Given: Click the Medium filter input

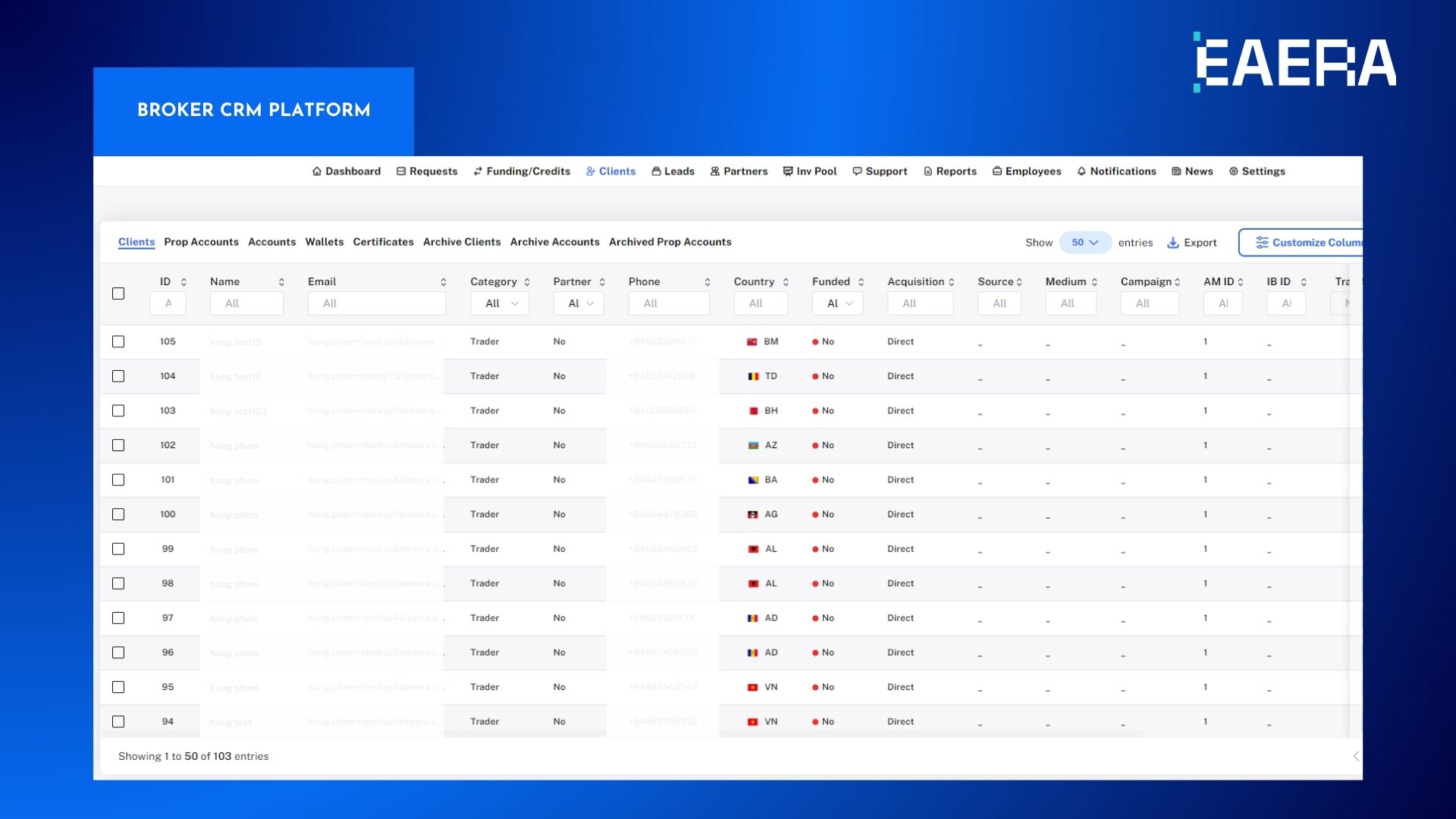Looking at the screenshot, I should (1071, 303).
